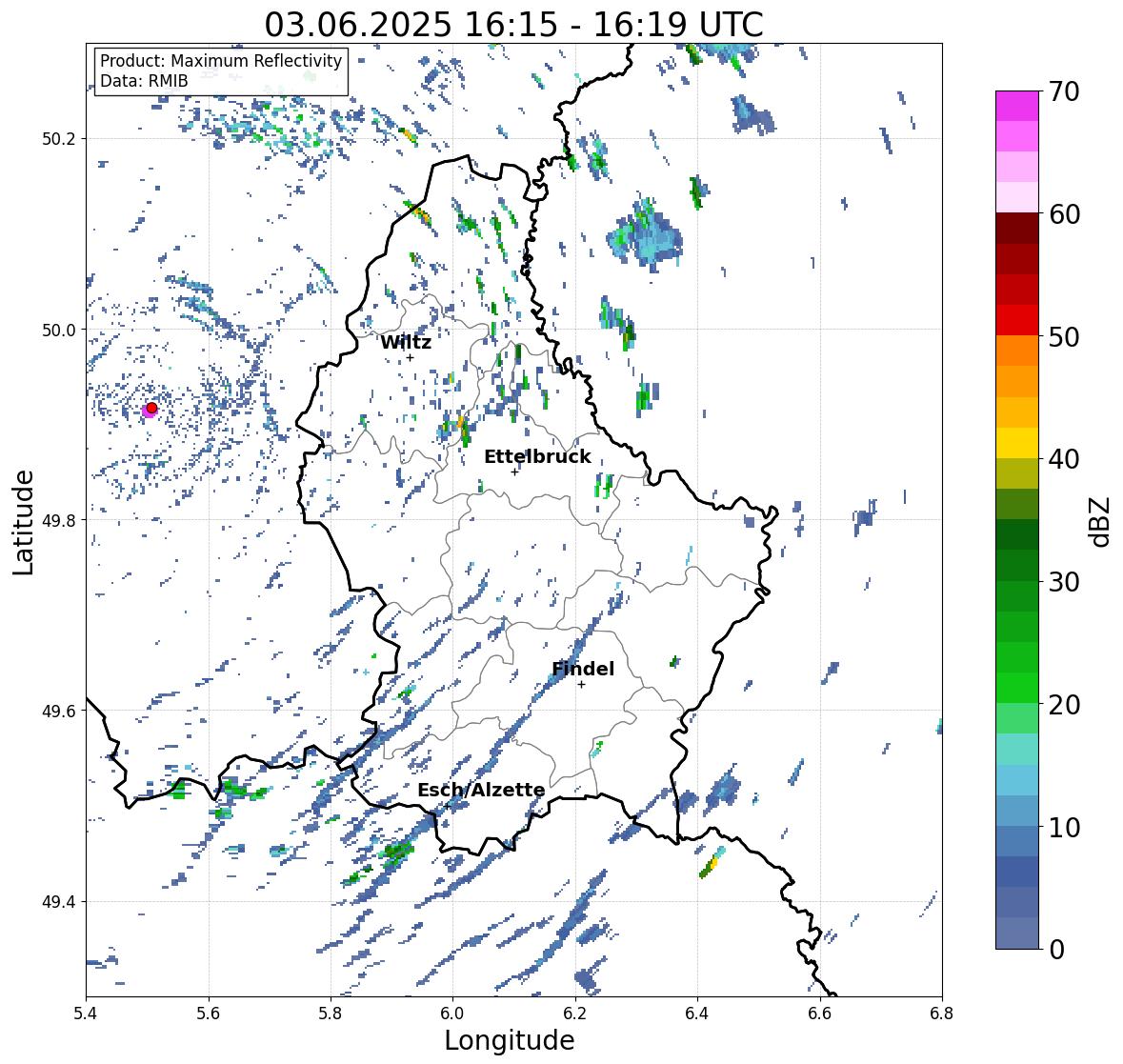
Task: Click the latitude tick label 50.0
Action: (x=59, y=331)
